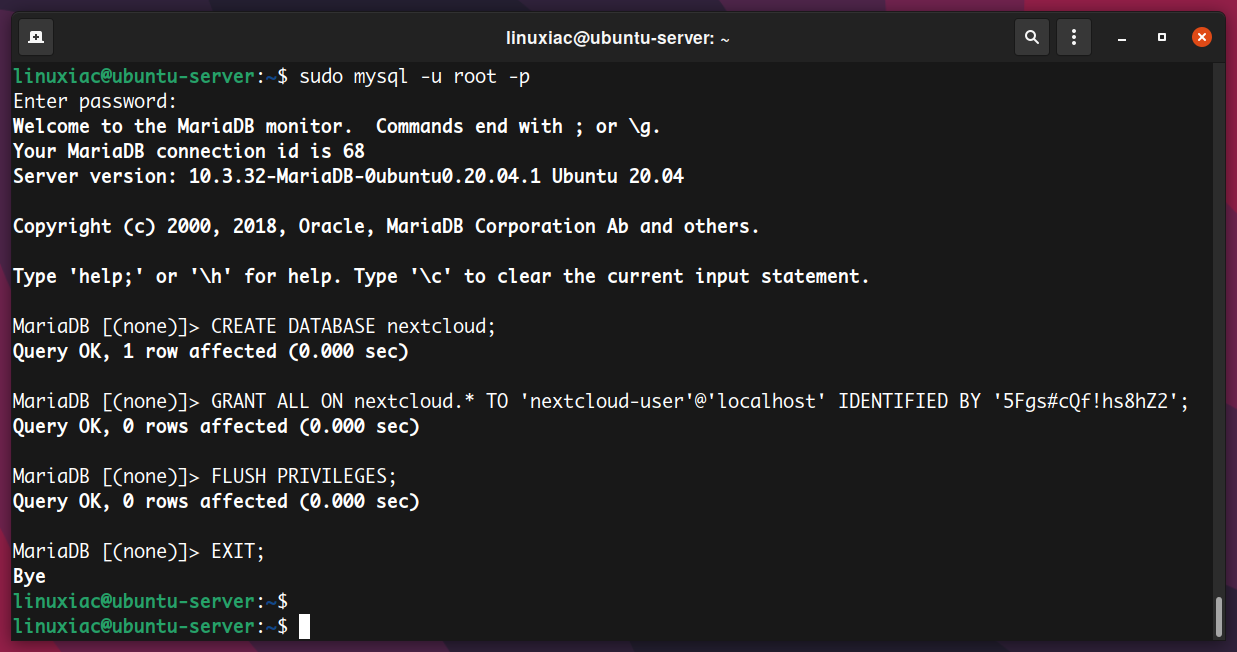The height and width of the screenshot is (652, 1237).
Task: Click the Server version 10.3.32-MariaDB line
Action: click(348, 176)
